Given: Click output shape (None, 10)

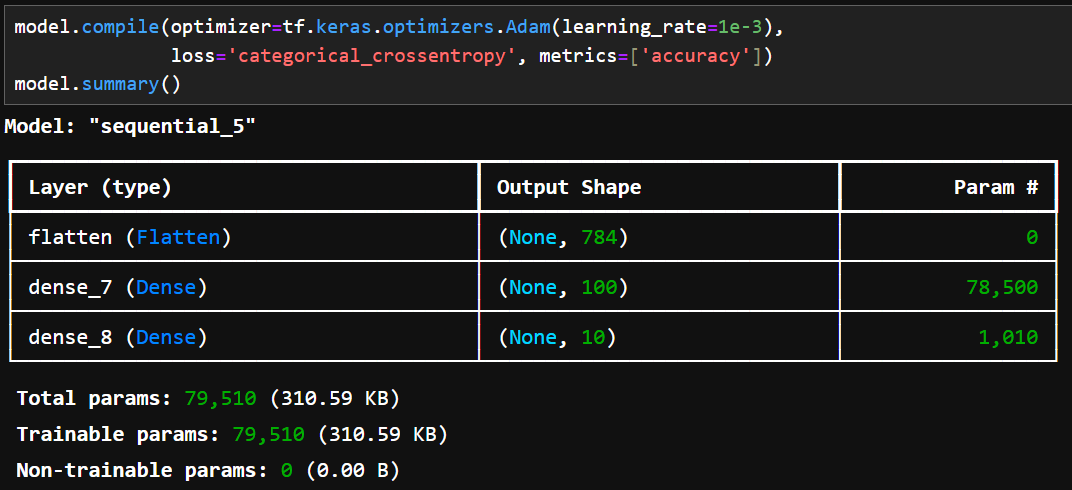Looking at the screenshot, I should coord(557,337).
